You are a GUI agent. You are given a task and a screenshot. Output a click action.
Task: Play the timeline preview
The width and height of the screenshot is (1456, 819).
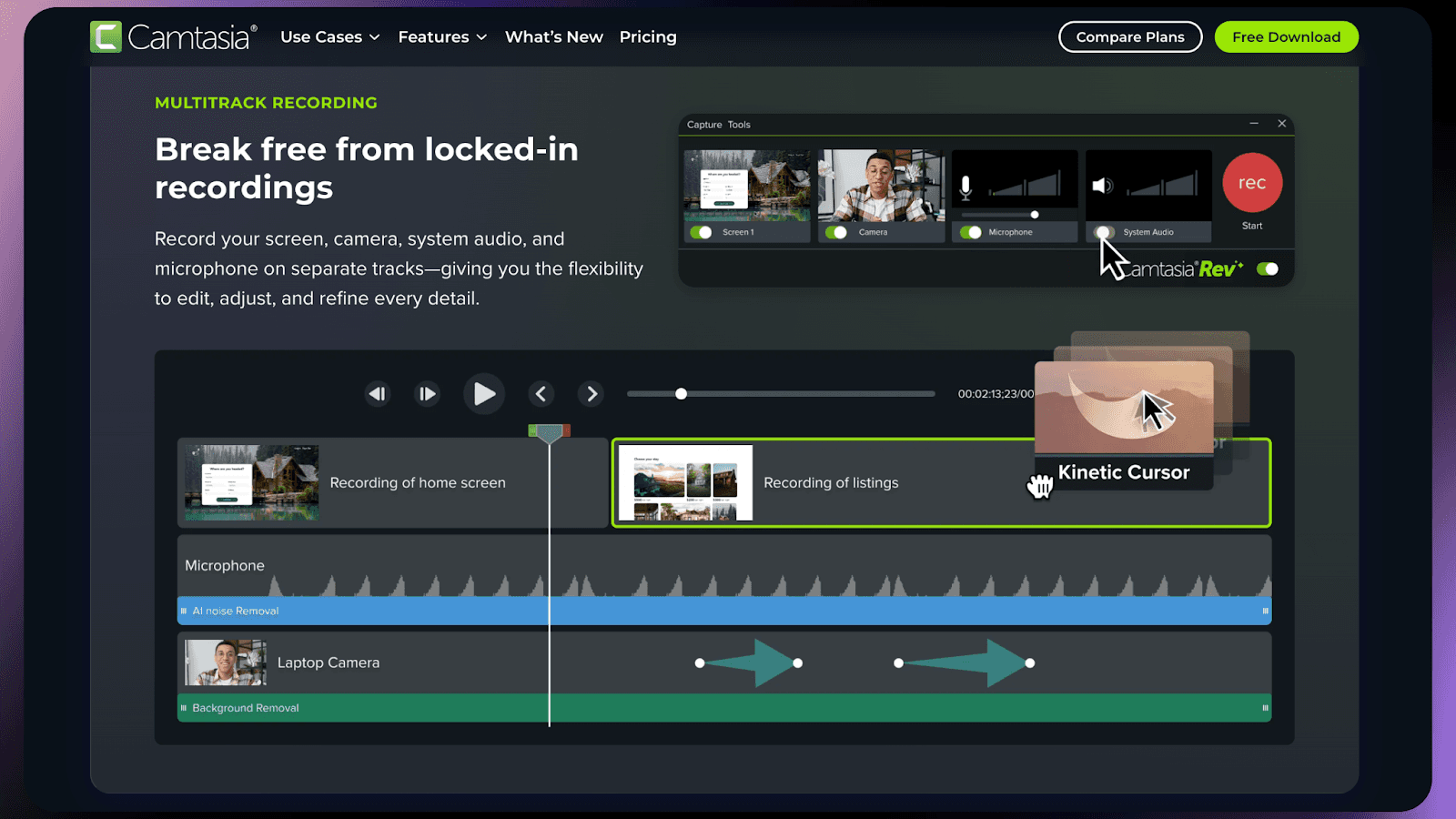coord(484,394)
